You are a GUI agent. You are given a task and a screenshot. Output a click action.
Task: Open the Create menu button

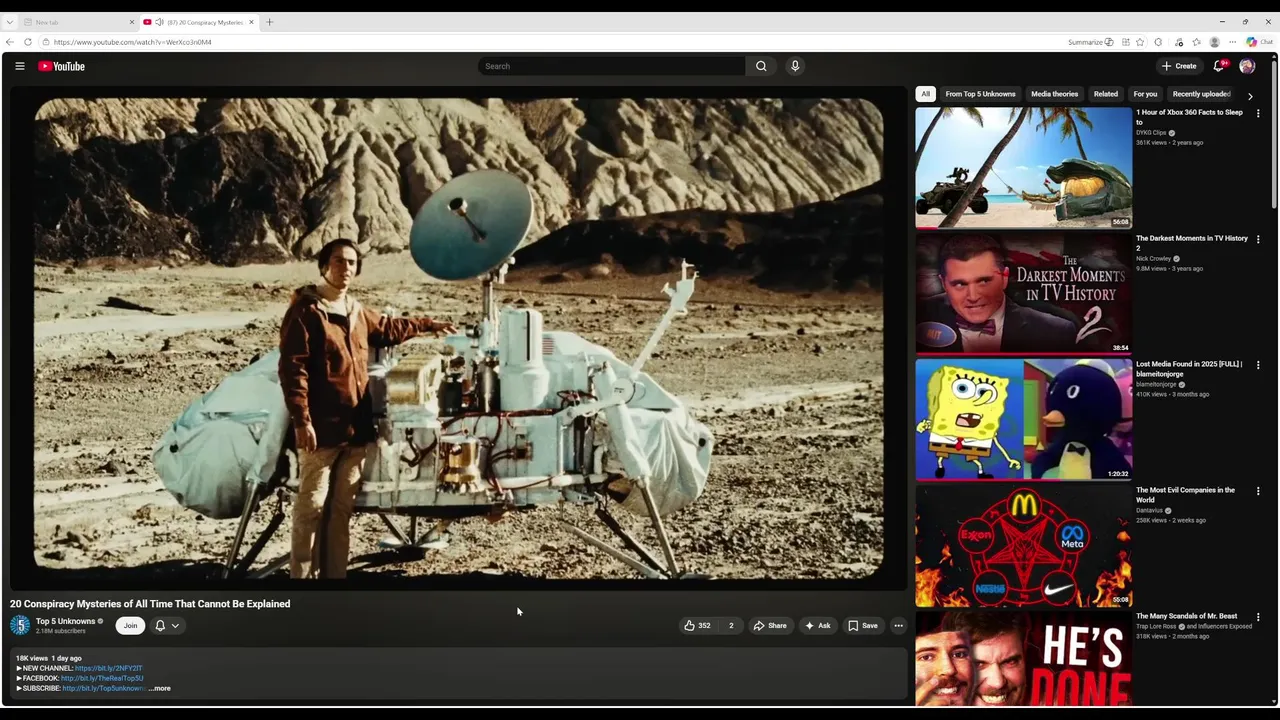1179,66
